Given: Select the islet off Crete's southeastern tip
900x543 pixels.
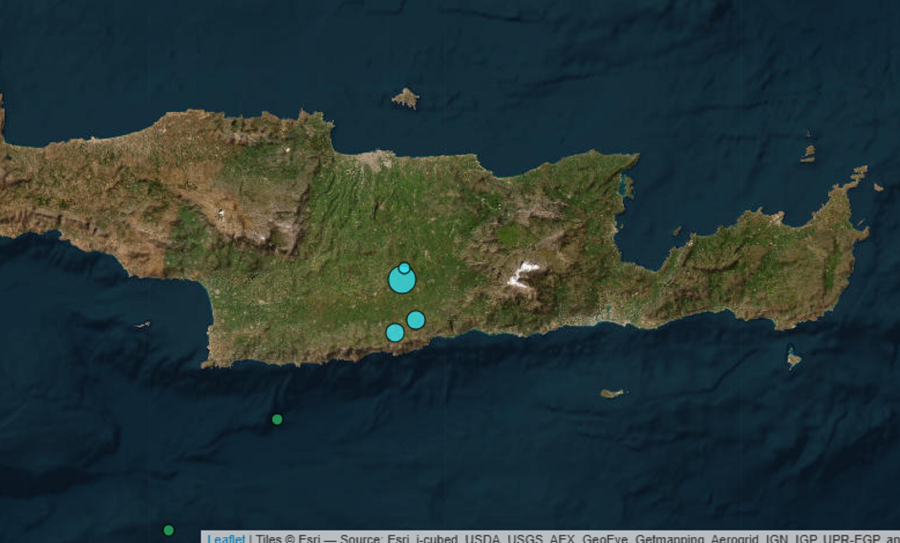Looking at the screenshot, I should pos(793,359).
